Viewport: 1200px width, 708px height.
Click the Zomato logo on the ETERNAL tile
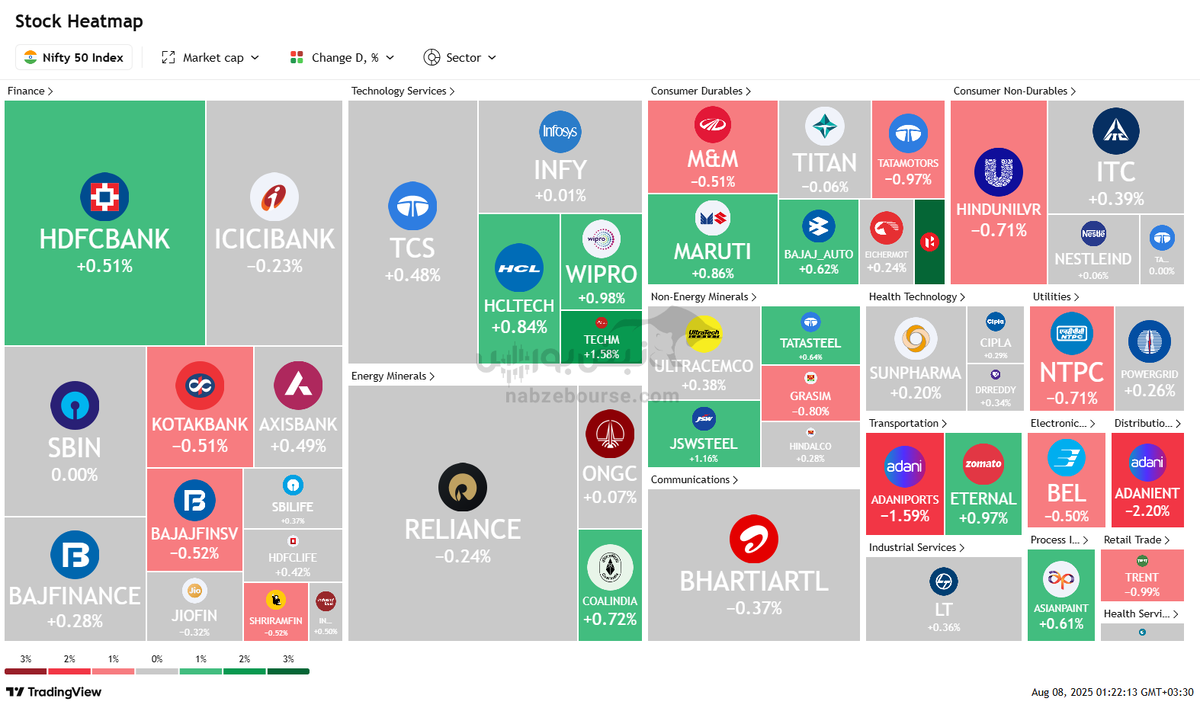tap(982, 465)
